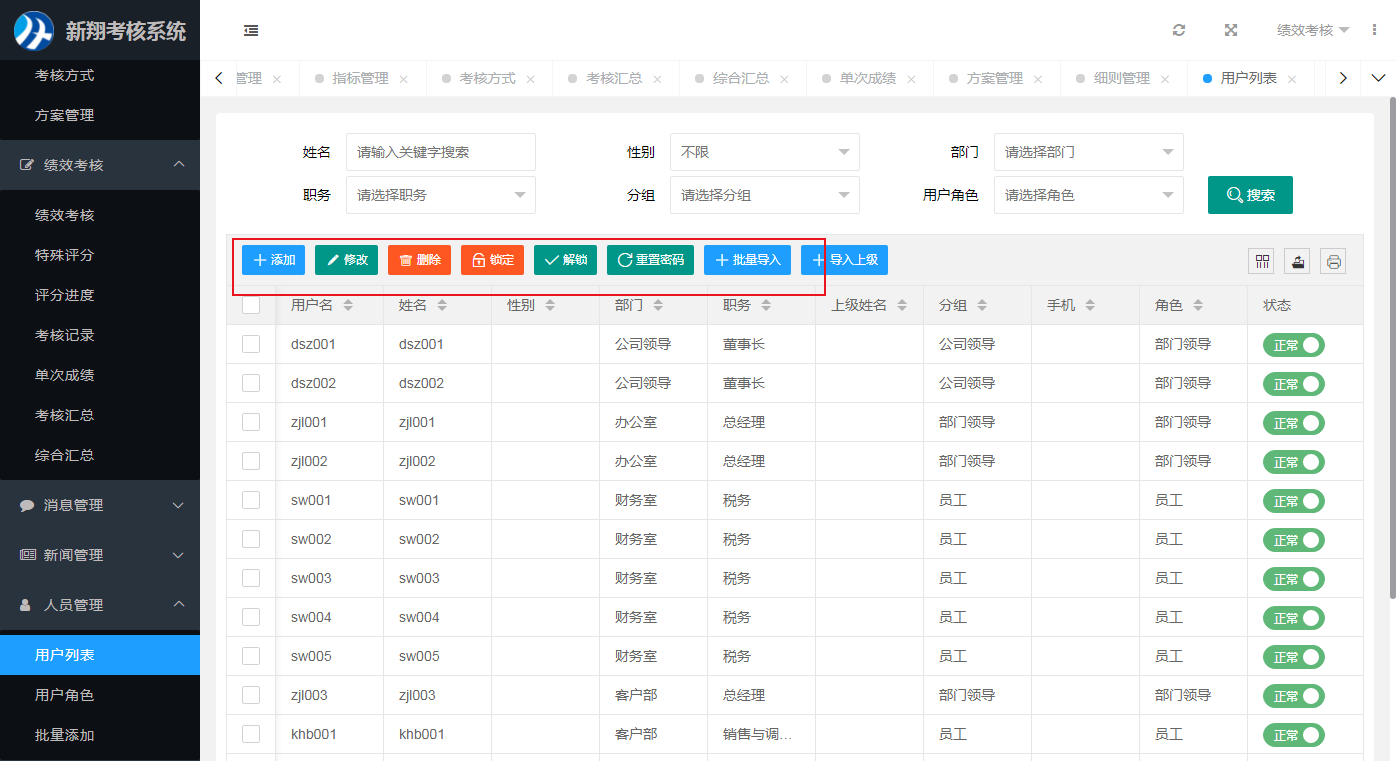Click the print icon above the table
The width and height of the screenshot is (1396, 761).
click(x=1333, y=261)
